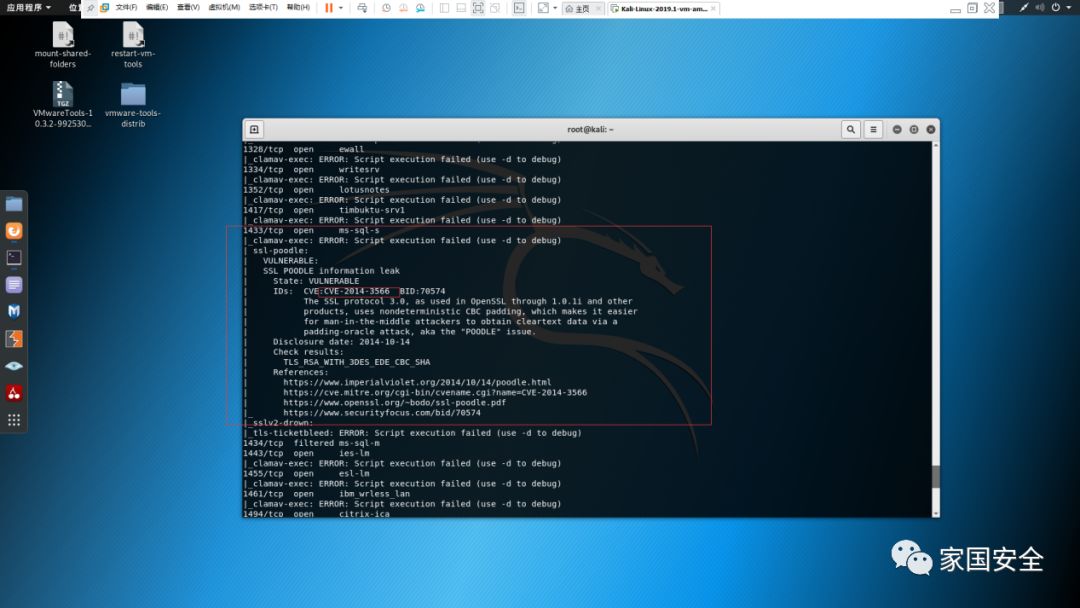Click the imperialviolet.org poodle.html reference URL
Image resolution: width=1080 pixels, height=608 pixels.
[x=417, y=382]
